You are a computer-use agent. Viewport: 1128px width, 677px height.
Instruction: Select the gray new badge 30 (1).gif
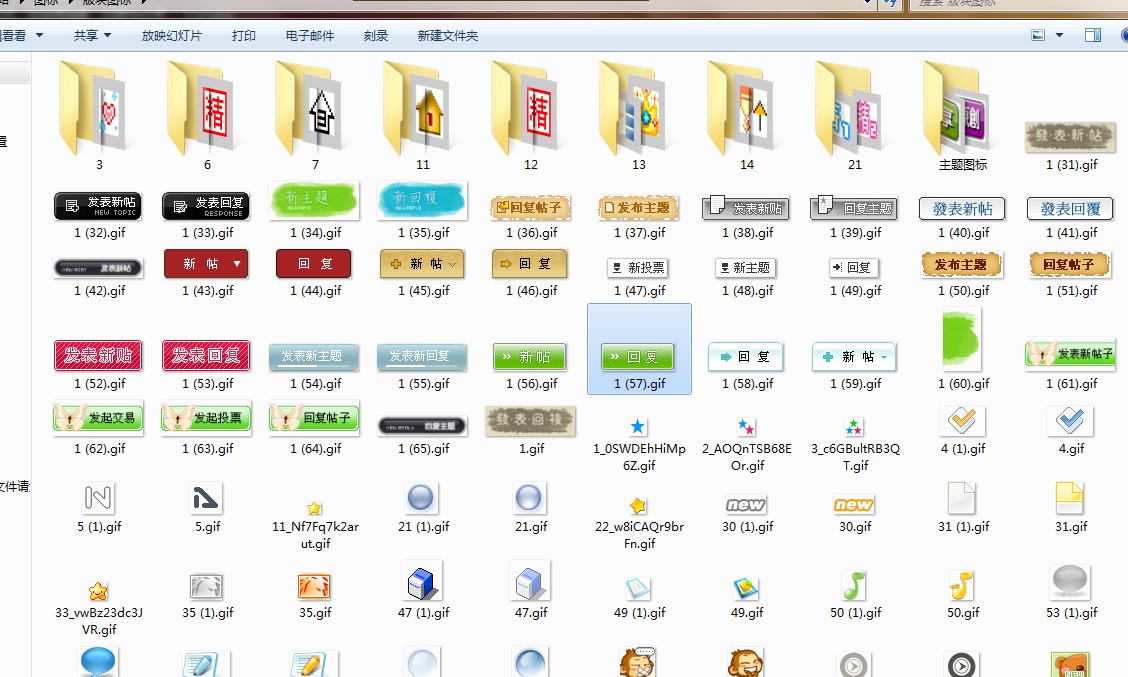tap(746, 504)
